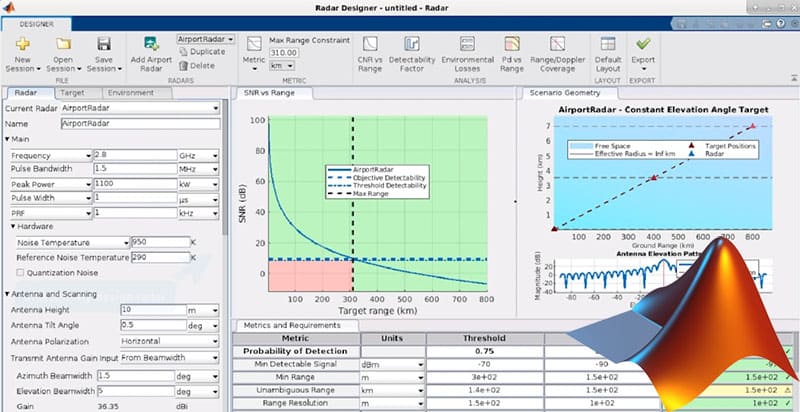
Task: Enable the Quantization Noise checkbox
Action: [x=20, y=273]
